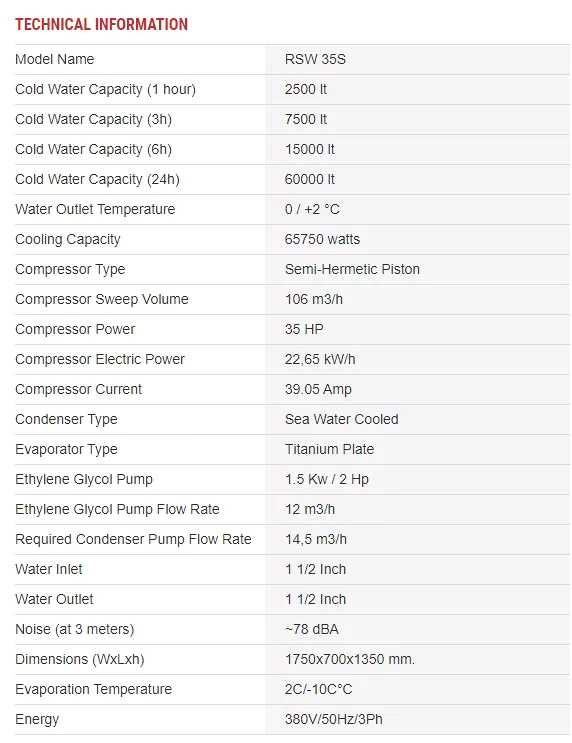Click the Semi-Hermetic Piston value
Viewport: 572px width, 743px height.
[352, 269]
